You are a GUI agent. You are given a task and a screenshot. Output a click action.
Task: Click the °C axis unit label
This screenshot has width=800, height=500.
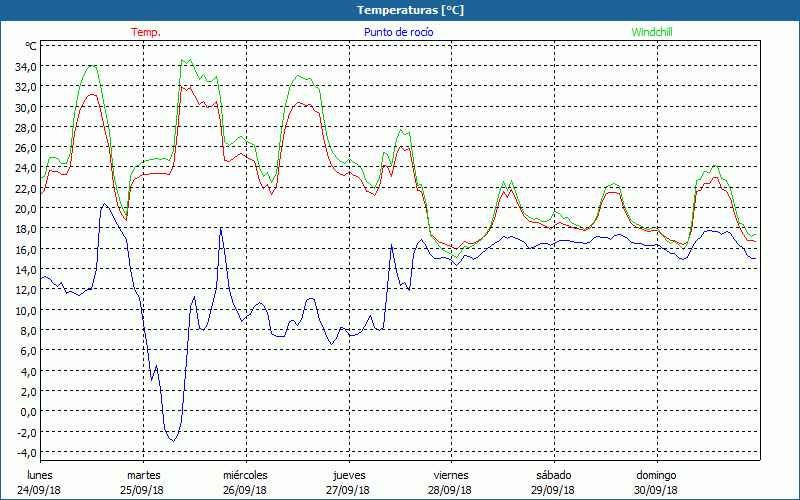(31, 46)
